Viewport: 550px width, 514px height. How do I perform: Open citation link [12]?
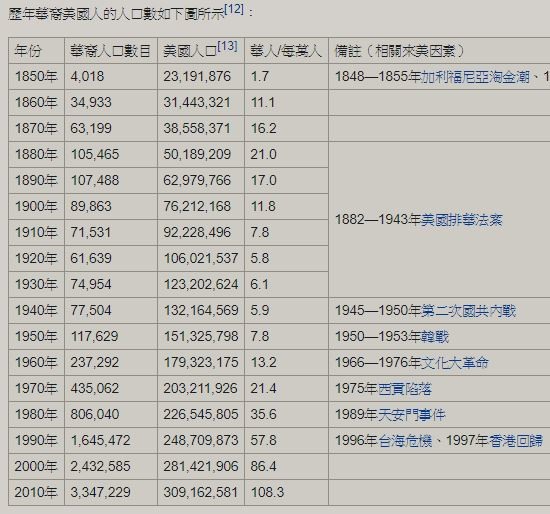(x=234, y=9)
